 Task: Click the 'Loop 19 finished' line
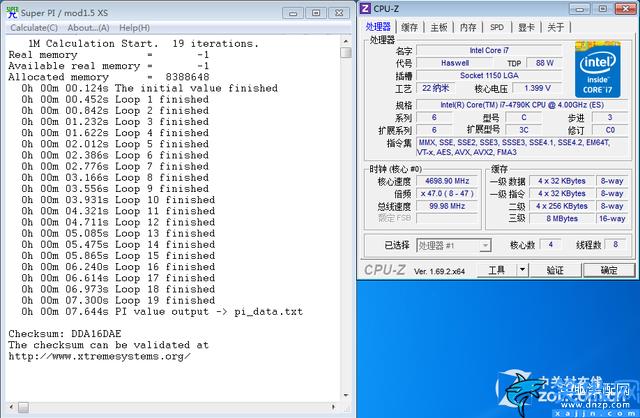[x=118, y=300]
